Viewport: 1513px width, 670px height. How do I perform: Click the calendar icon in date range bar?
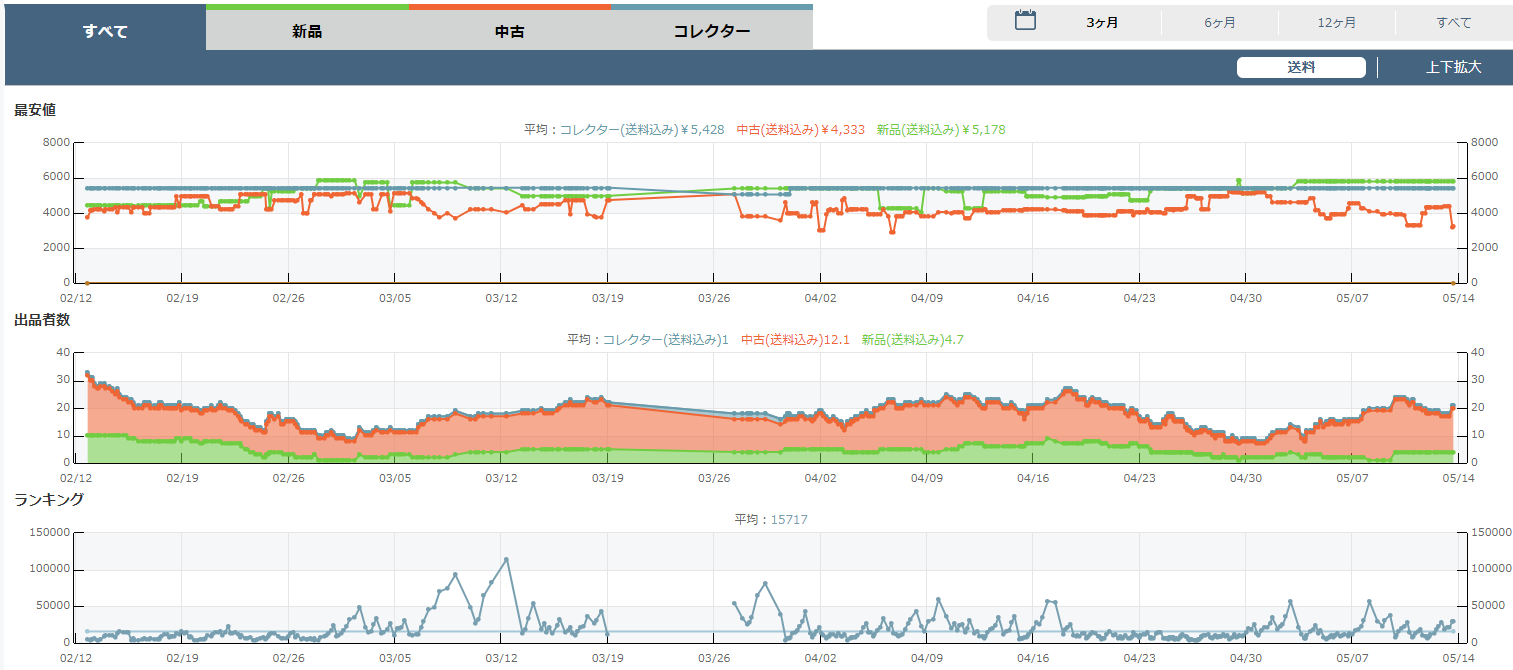coord(1025,21)
